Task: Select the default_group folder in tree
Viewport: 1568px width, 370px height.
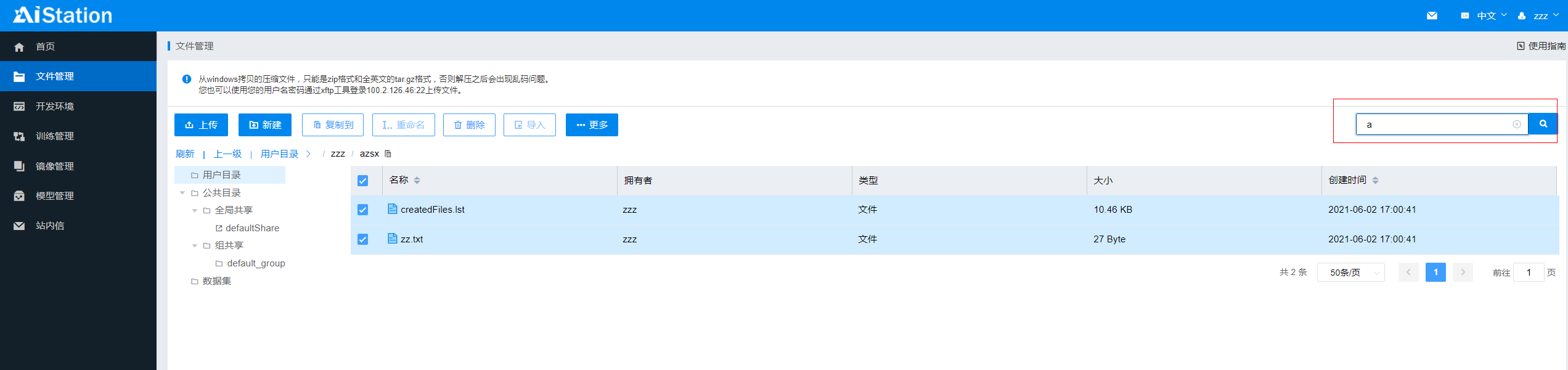Action: [x=255, y=263]
